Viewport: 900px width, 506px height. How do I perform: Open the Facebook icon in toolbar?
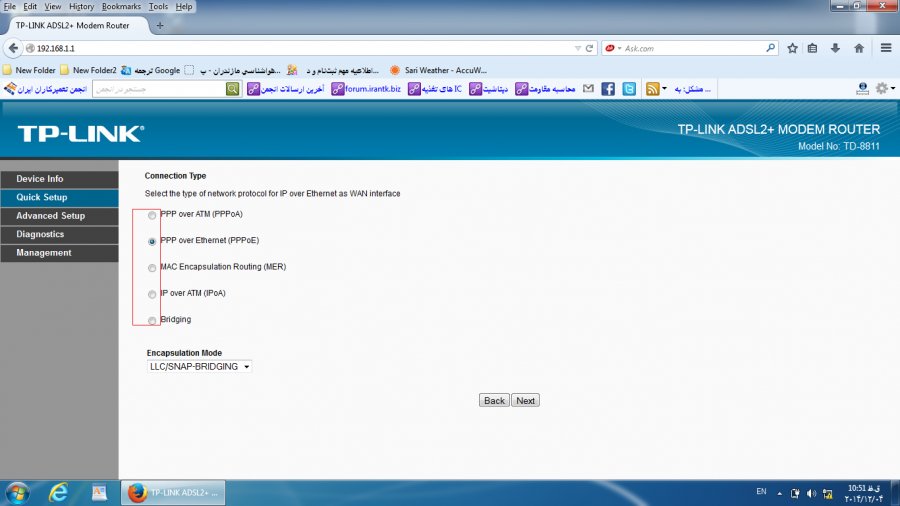click(x=608, y=89)
